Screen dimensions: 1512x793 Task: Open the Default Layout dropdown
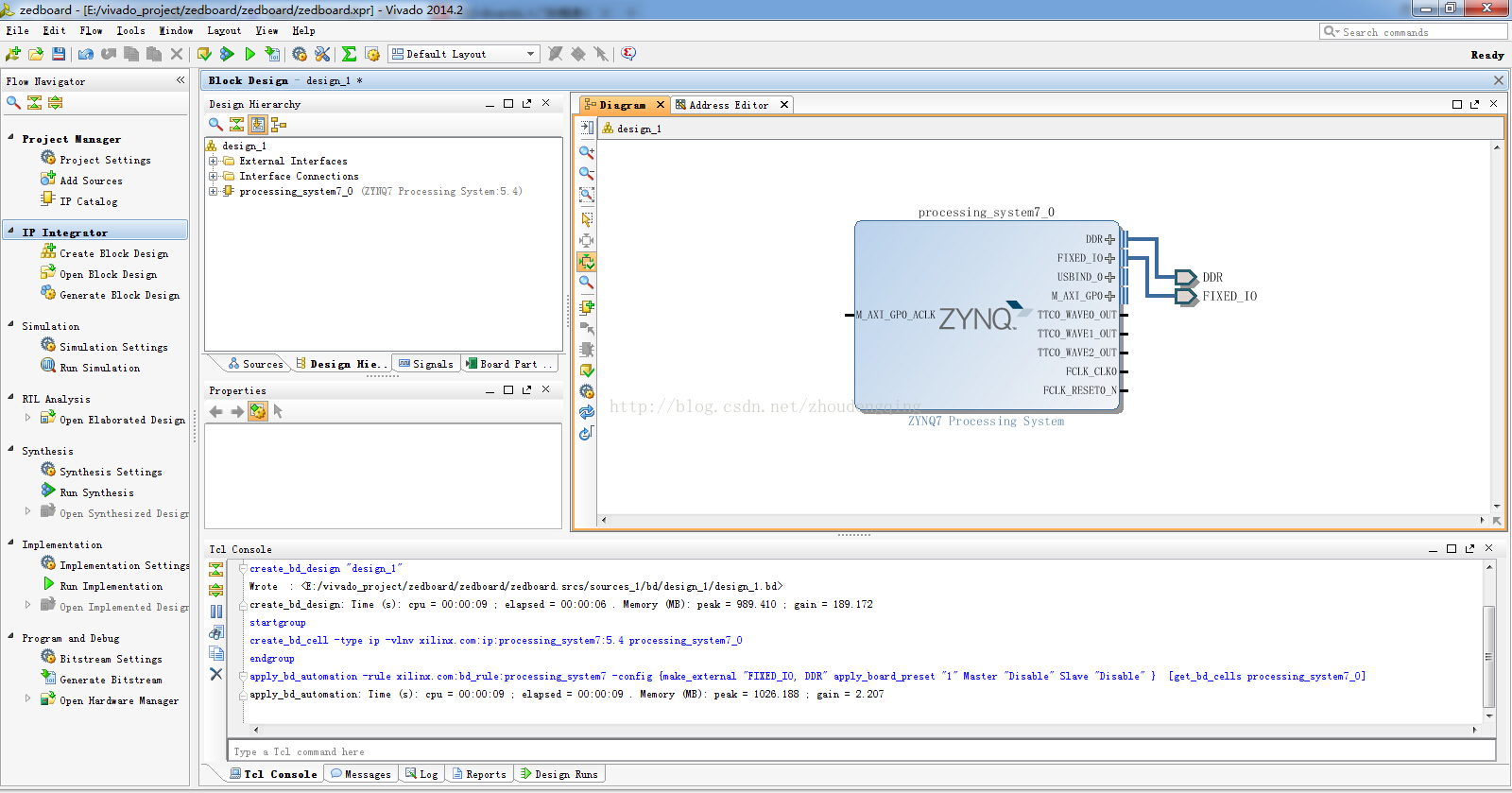click(464, 54)
